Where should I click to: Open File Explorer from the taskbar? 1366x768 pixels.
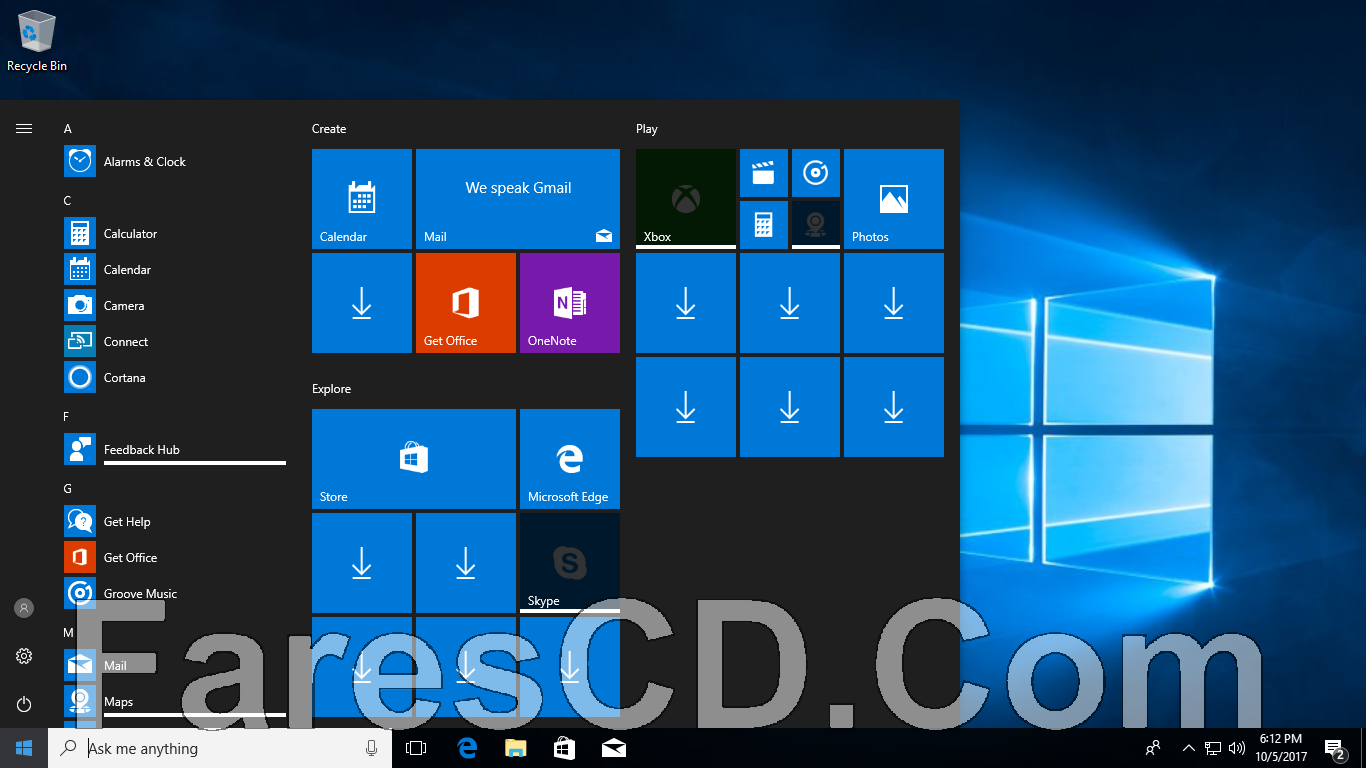515,748
